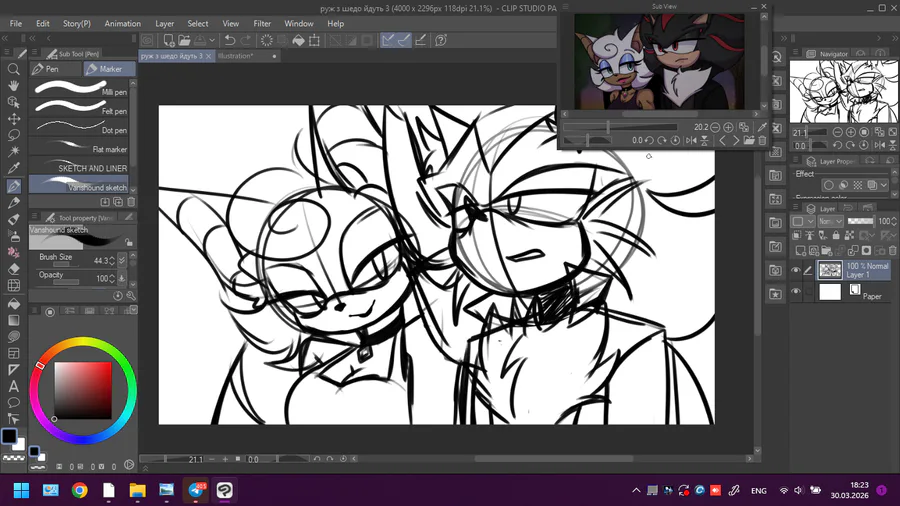Toggle Lock Layer in the Layer panel
This screenshot has height=506, width=900.
(x=836, y=235)
